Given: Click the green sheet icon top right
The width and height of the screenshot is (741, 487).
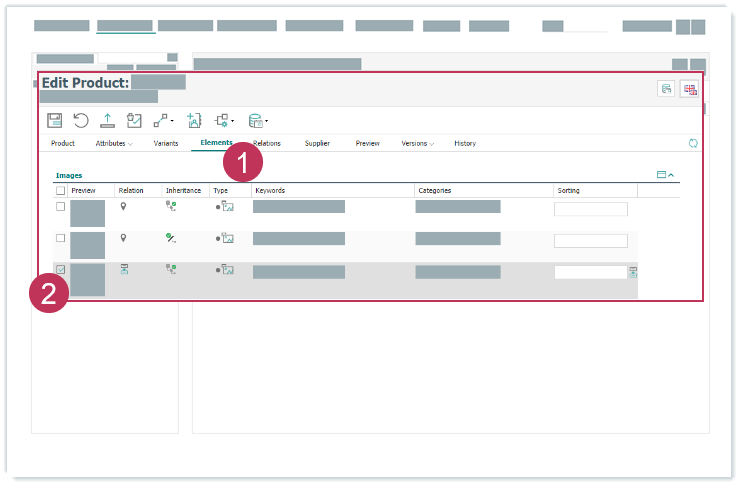Looking at the screenshot, I should coord(666,89).
